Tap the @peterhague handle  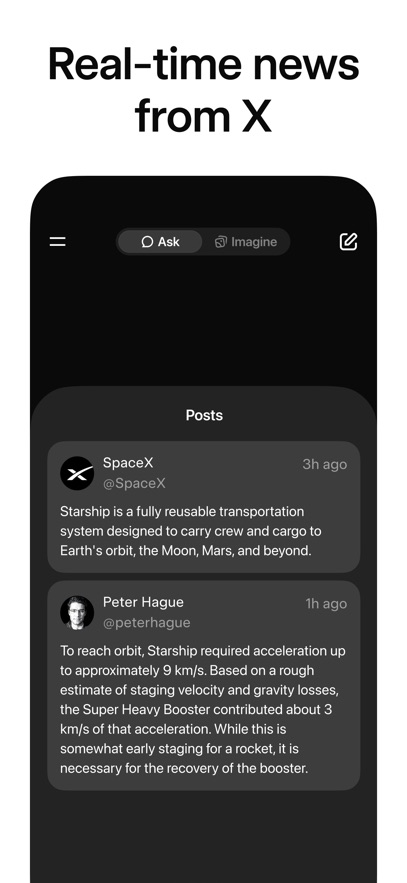pos(146,623)
